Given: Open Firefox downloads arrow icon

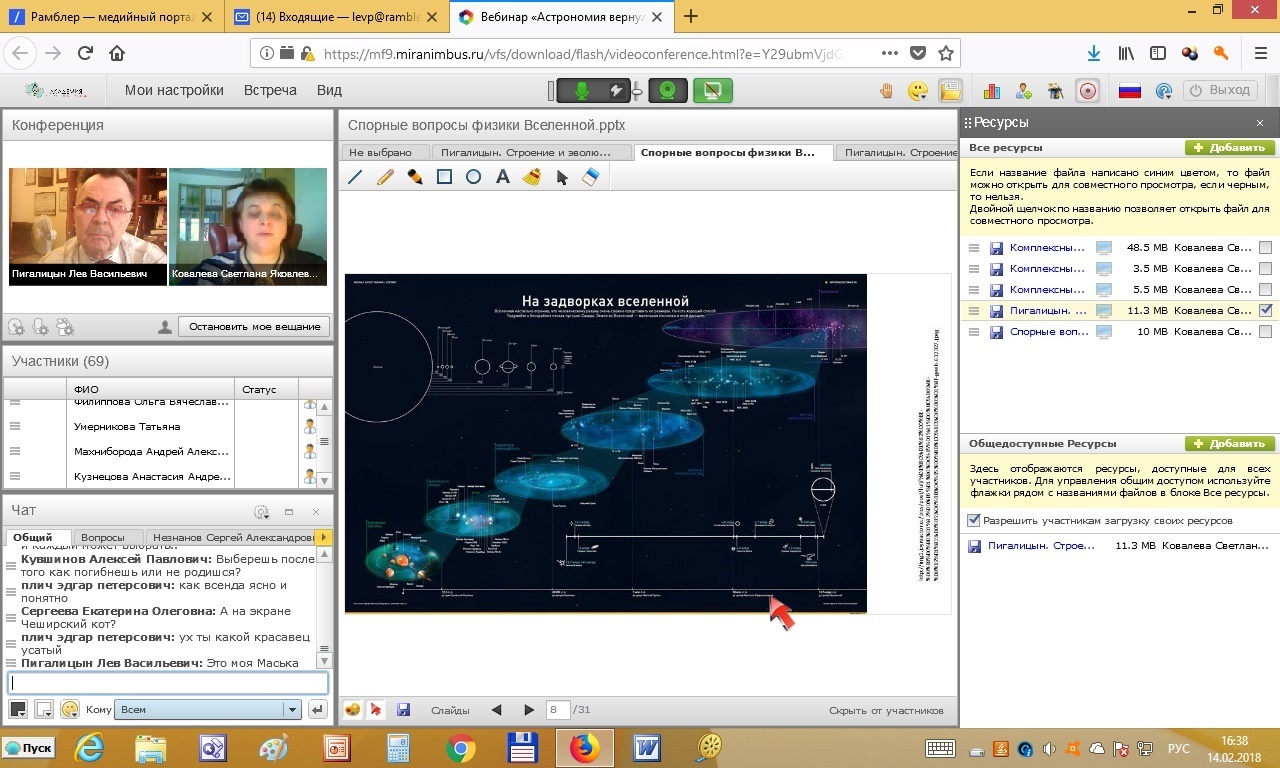Looking at the screenshot, I should (x=1094, y=54).
